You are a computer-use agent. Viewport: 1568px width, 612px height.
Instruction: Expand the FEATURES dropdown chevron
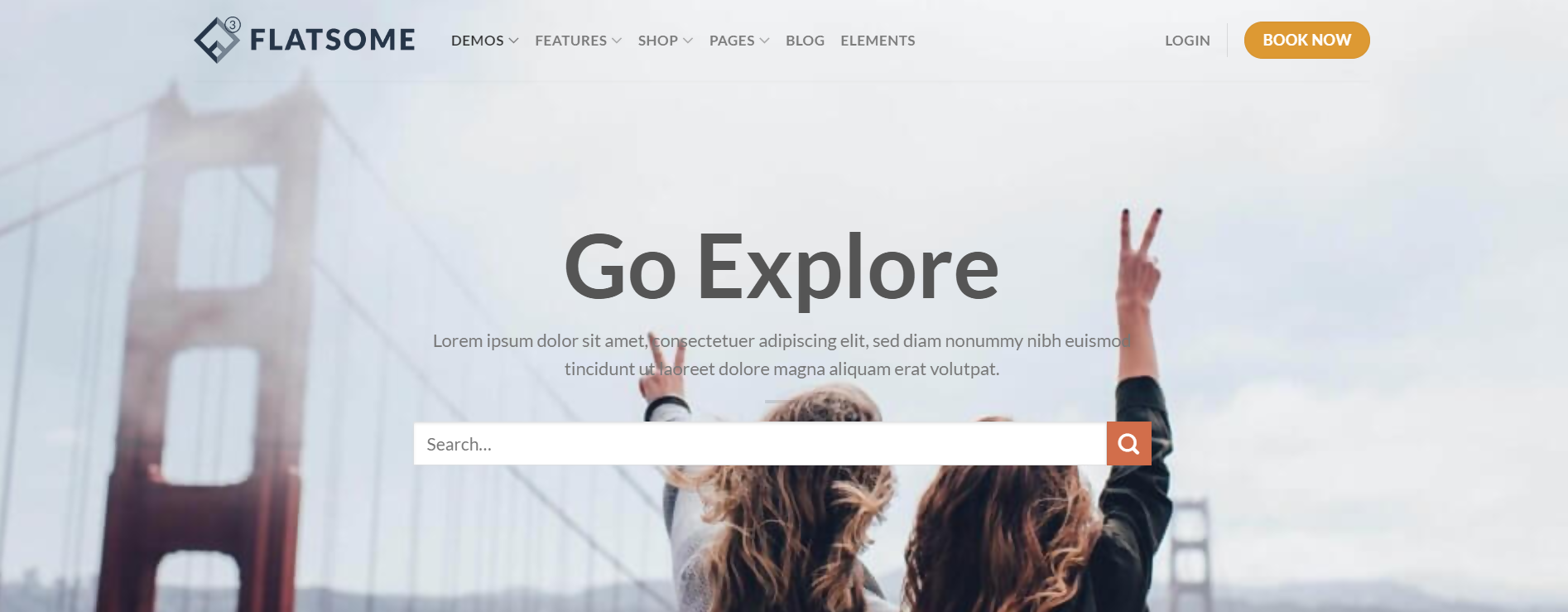(617, 41)
